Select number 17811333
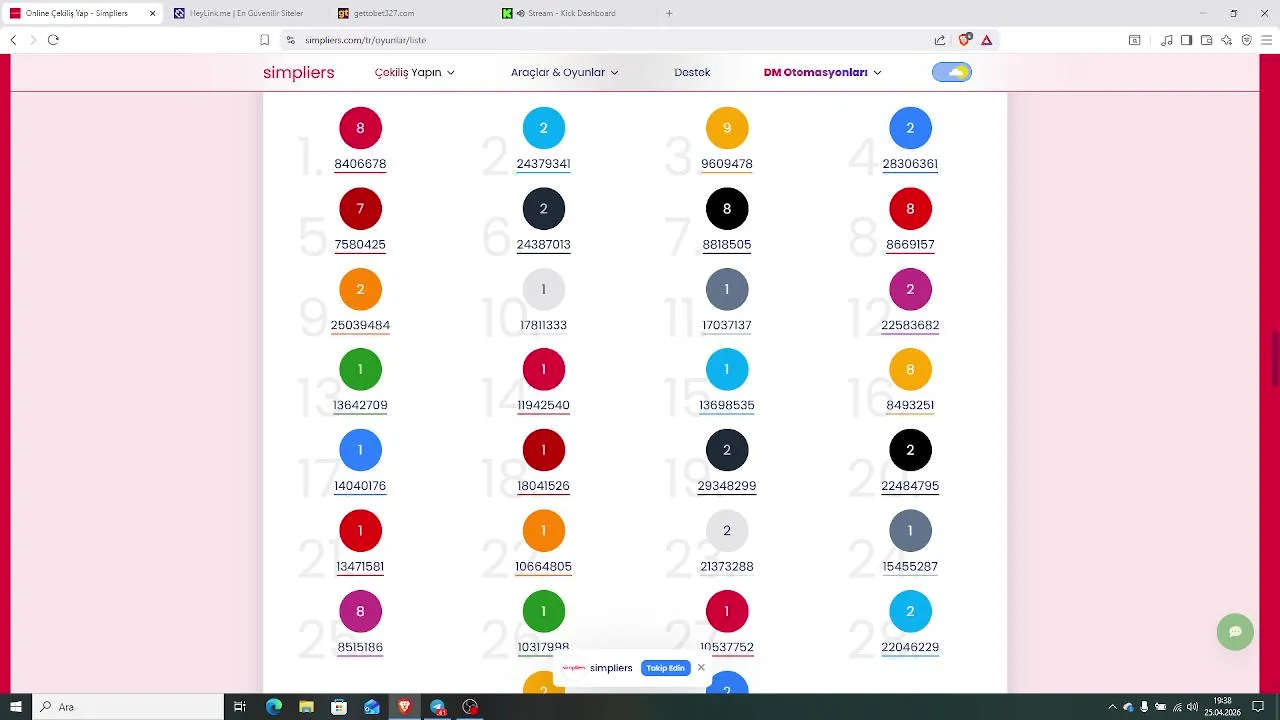The image size is (1280, 720). coord(543,325)
